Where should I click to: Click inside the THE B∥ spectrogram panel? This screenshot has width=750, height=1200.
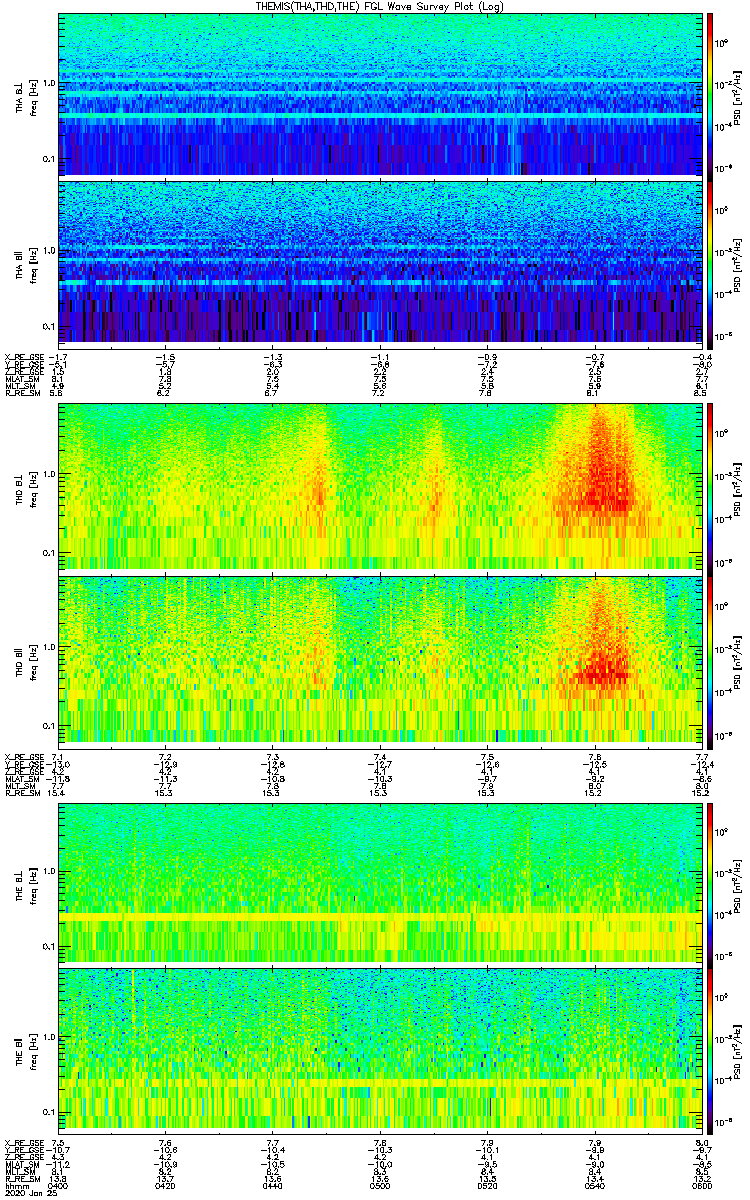pyautogui.click(x=380, y=1050)
